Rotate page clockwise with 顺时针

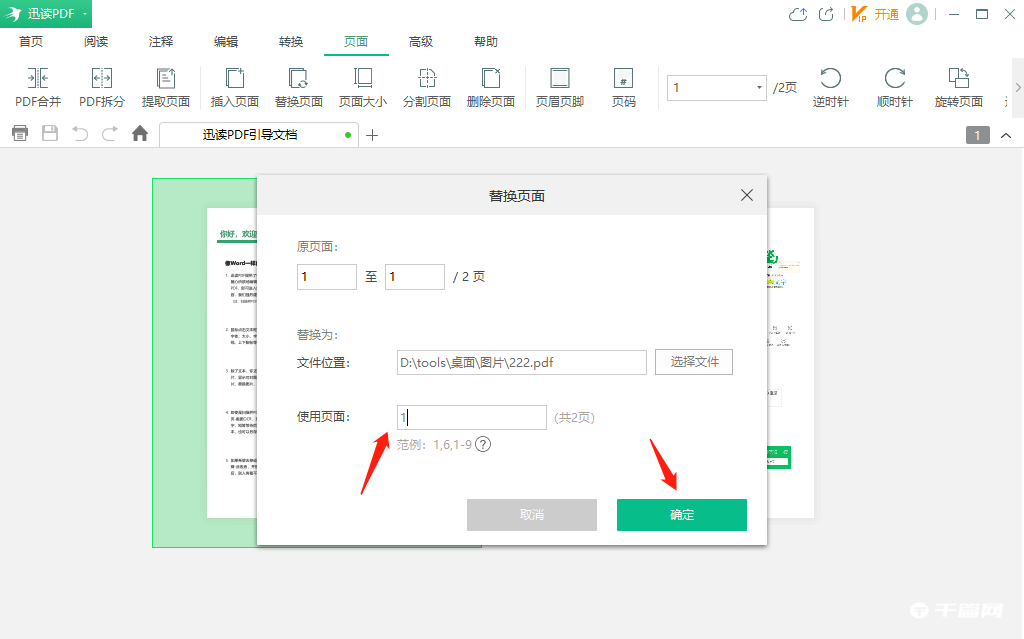893,88
